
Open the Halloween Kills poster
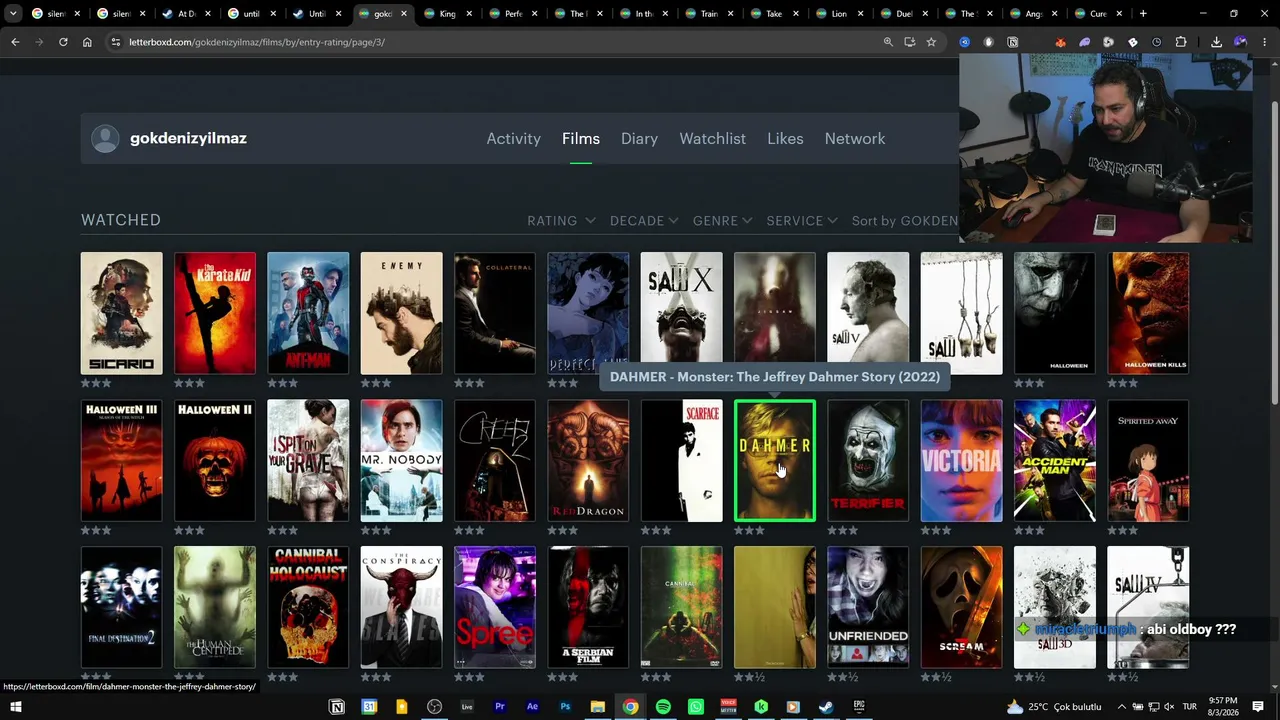coord(1148,314)
